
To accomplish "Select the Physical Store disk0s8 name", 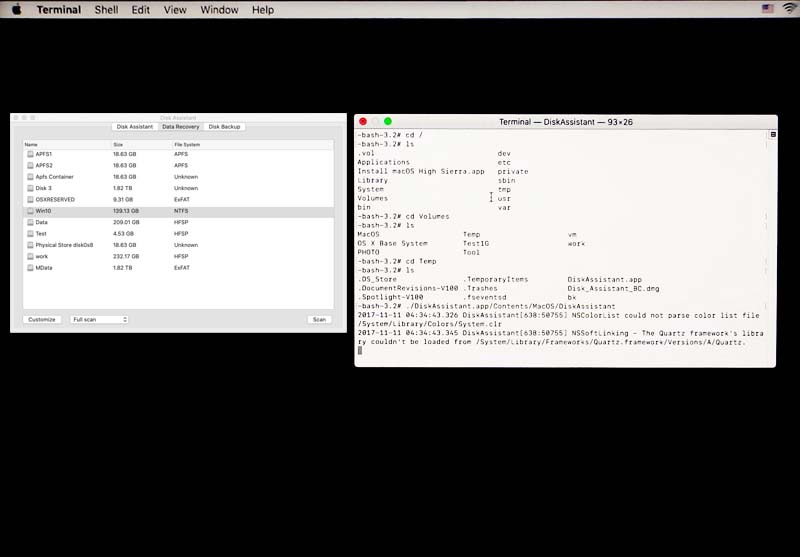I will 64,245.
